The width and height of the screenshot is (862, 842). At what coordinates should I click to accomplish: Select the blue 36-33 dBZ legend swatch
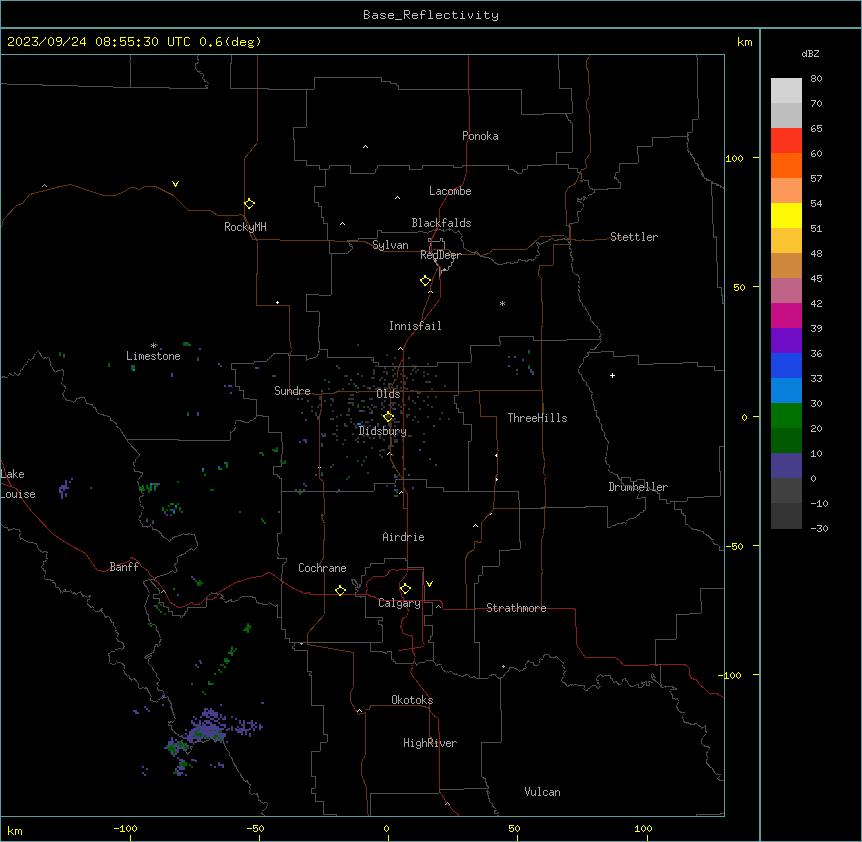pos(786,365)
